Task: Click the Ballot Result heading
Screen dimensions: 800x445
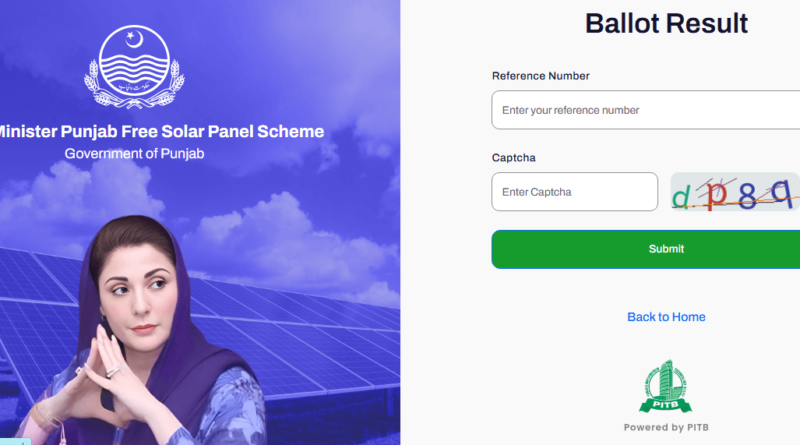Action: [666, 24]
